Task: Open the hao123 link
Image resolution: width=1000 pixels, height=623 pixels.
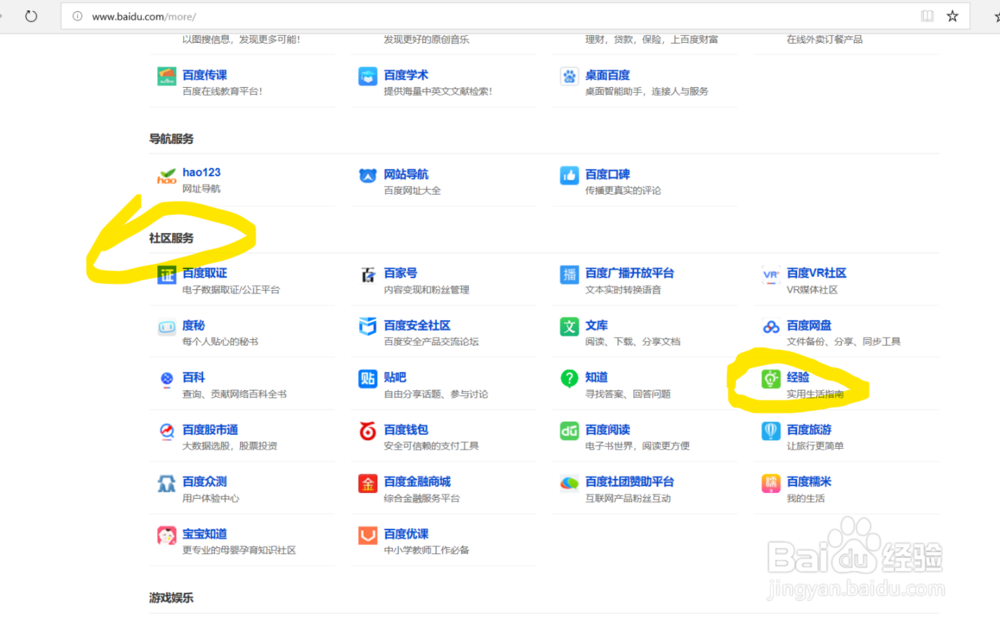Action: tap(202, 172)
